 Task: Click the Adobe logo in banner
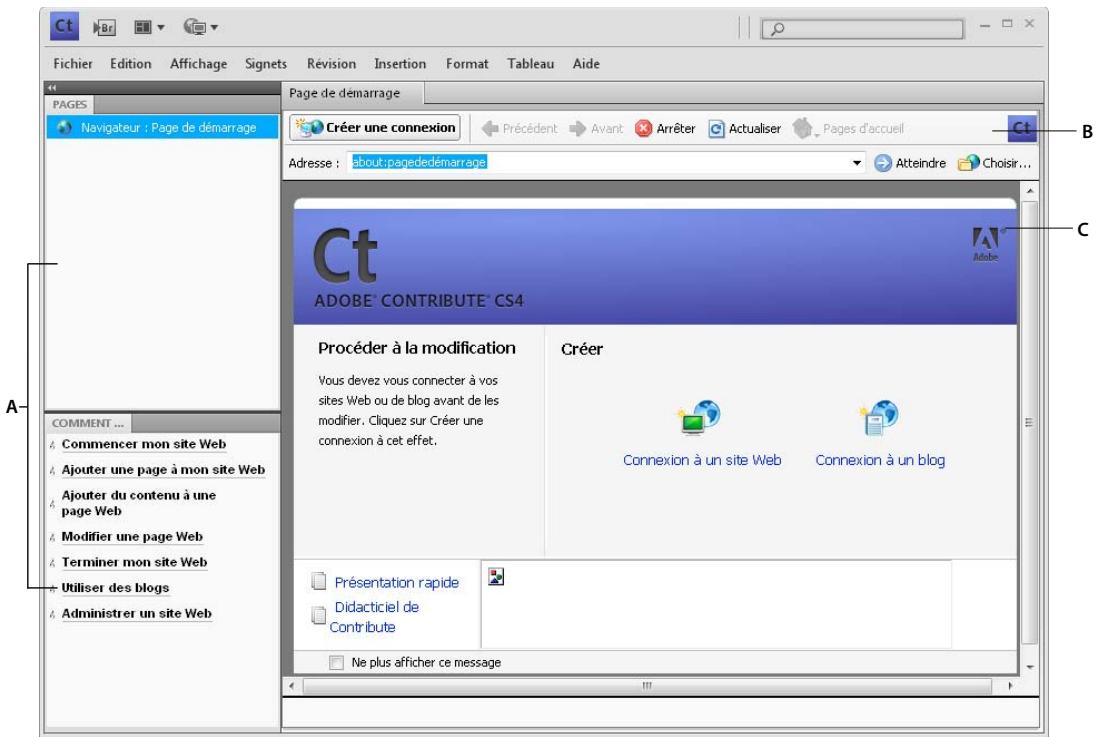click(985, 244)
